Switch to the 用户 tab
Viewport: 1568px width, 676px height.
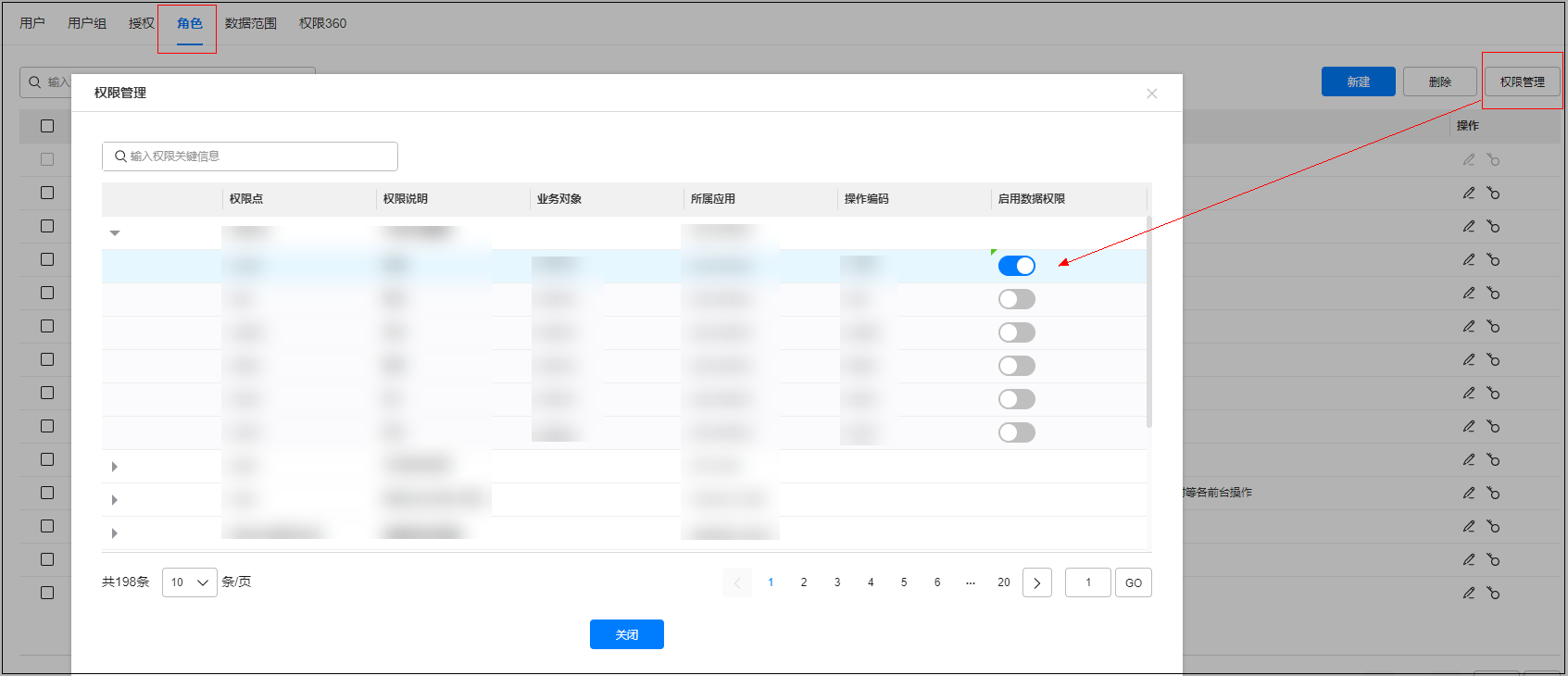tap(32, 23)
